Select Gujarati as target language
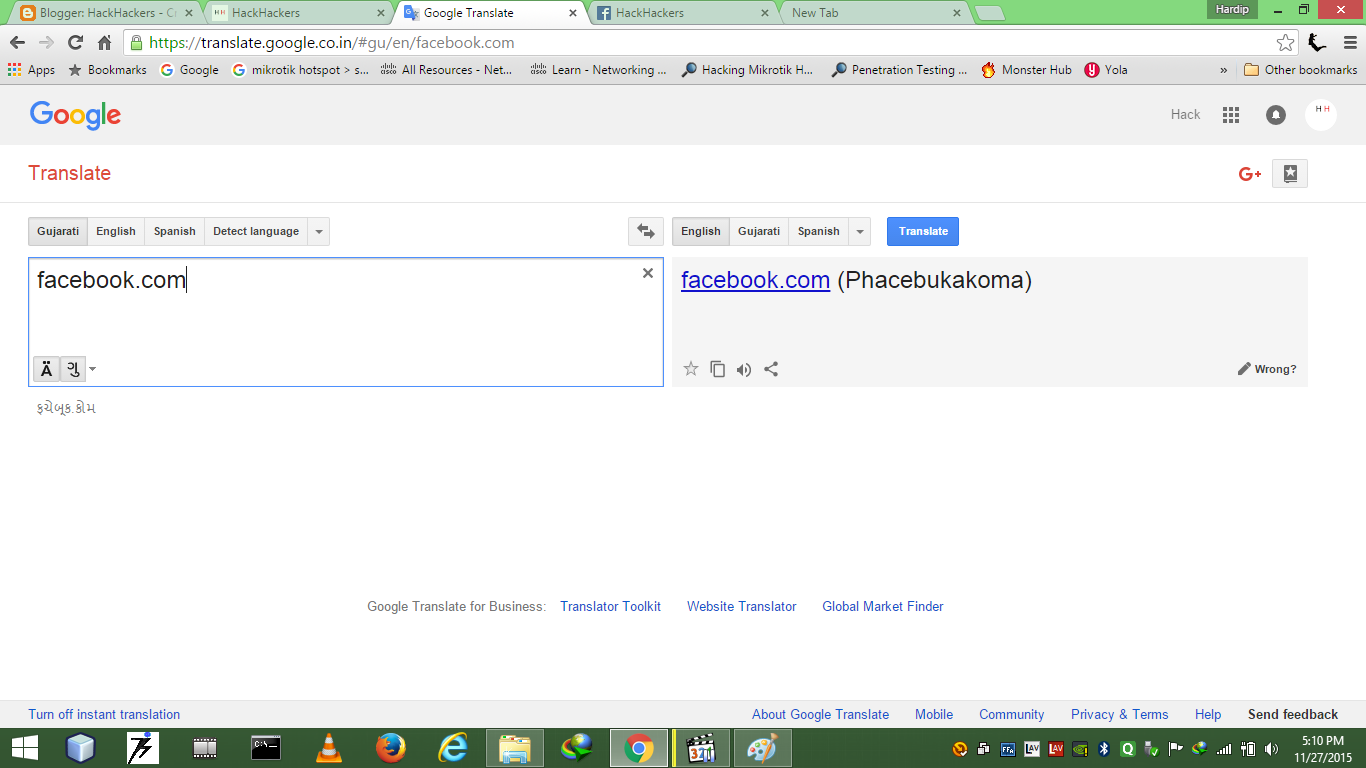 (x=759, y=231)
